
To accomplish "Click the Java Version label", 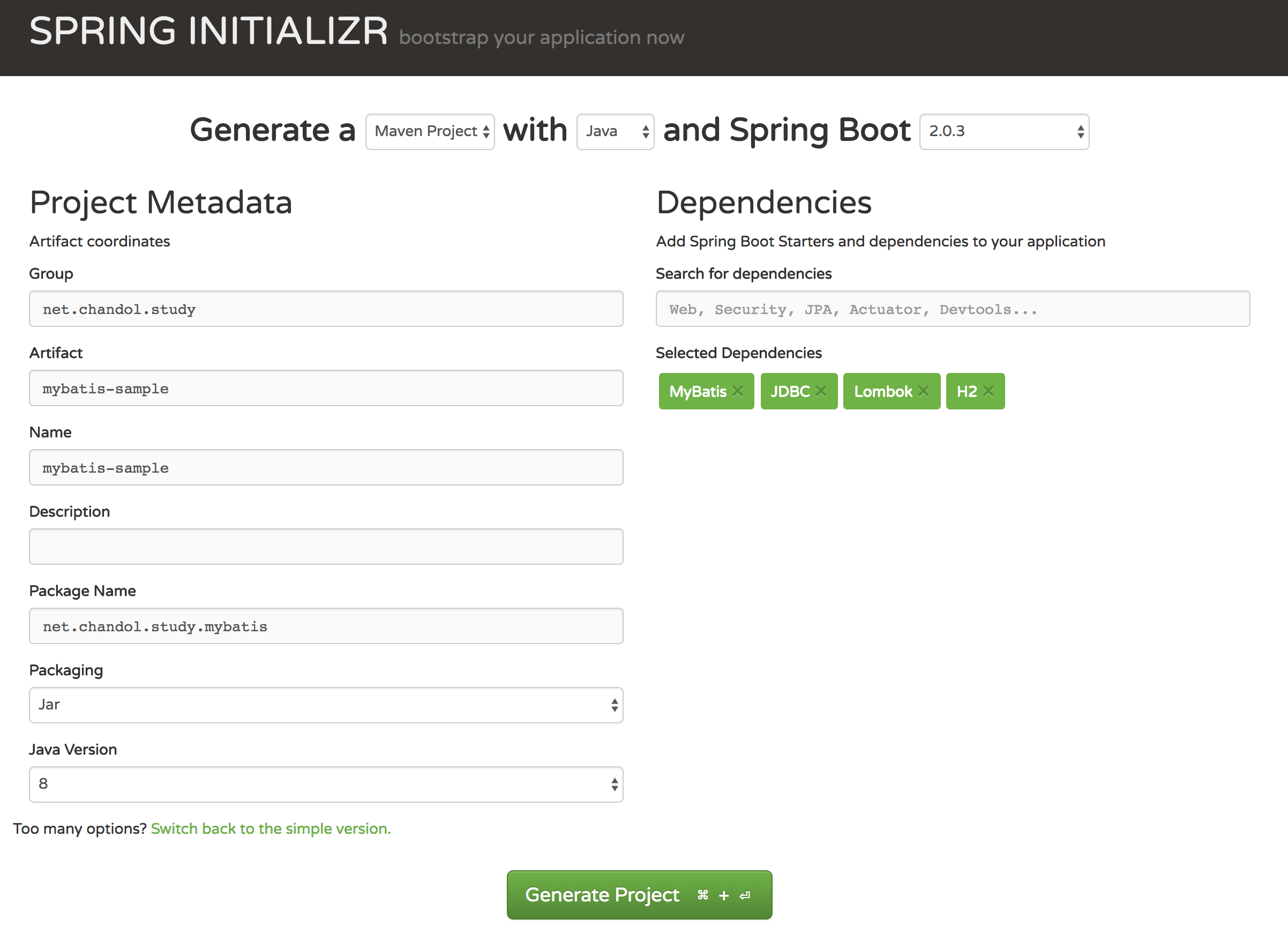I will [73, 749].
